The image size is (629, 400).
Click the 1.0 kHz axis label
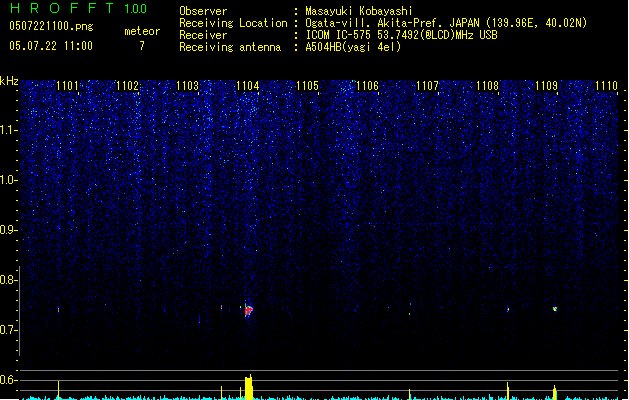[x=8, y=180]
